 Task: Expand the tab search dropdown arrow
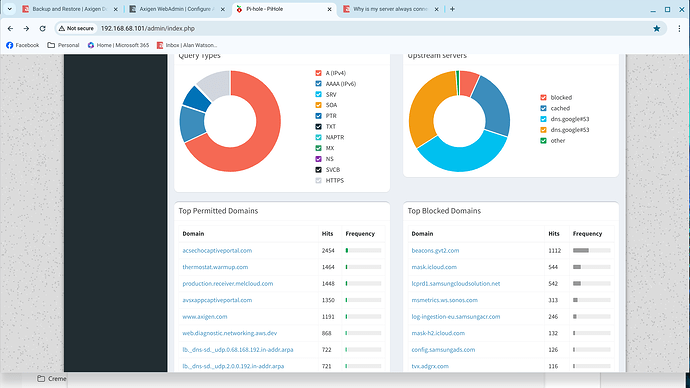[x=9, y=9]
